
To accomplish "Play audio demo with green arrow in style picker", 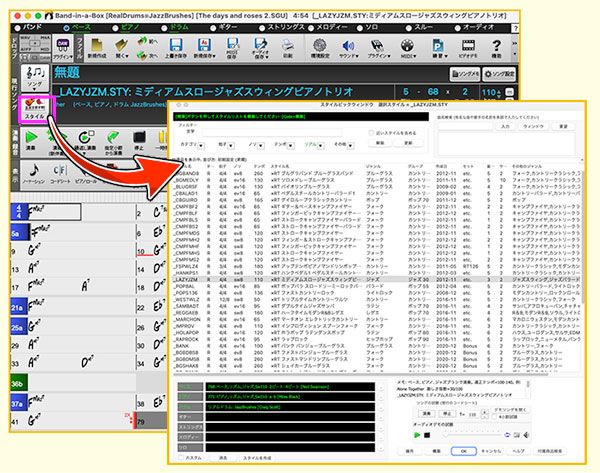I will click(x=417, y=435).
